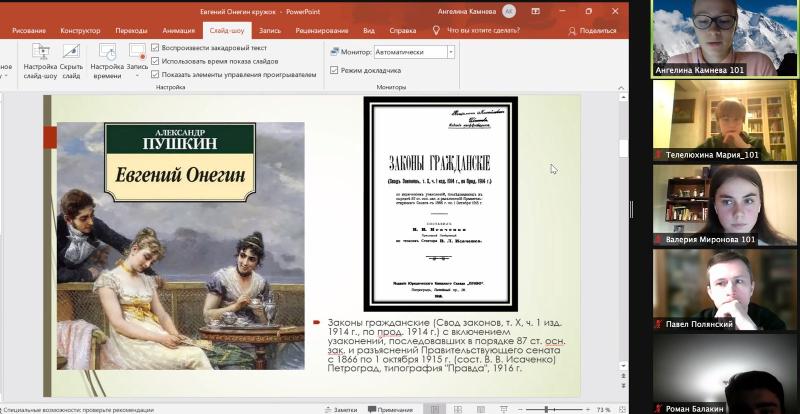Screen dimensions: 800x414
Task: Select the Слайд-шоу tab
Action: pos(227,31)
